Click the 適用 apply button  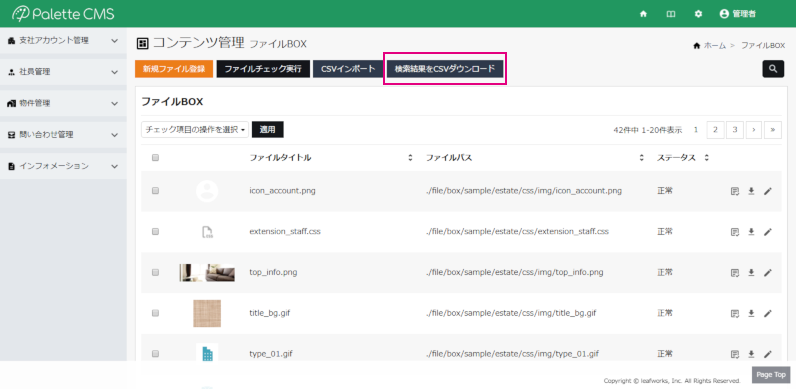[268, 129]
